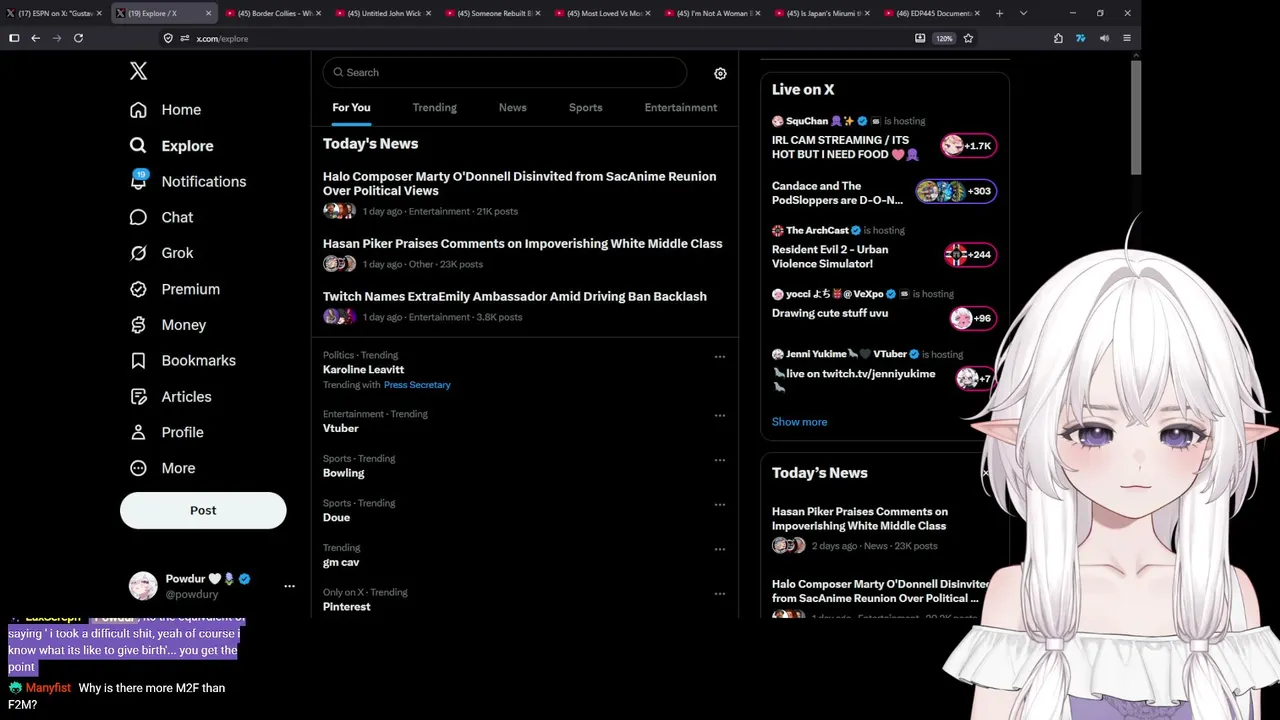
Task: Click the page vertical scrollbar thumb
Action: 1136,117
